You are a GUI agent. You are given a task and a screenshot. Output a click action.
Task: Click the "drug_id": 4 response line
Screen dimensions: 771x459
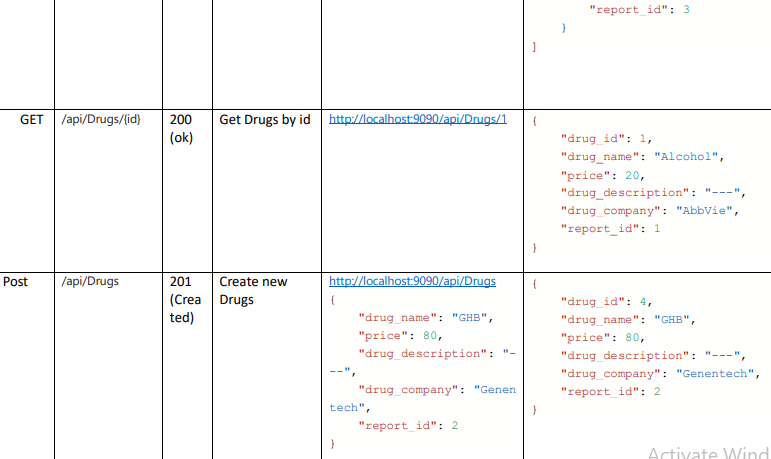606,302
